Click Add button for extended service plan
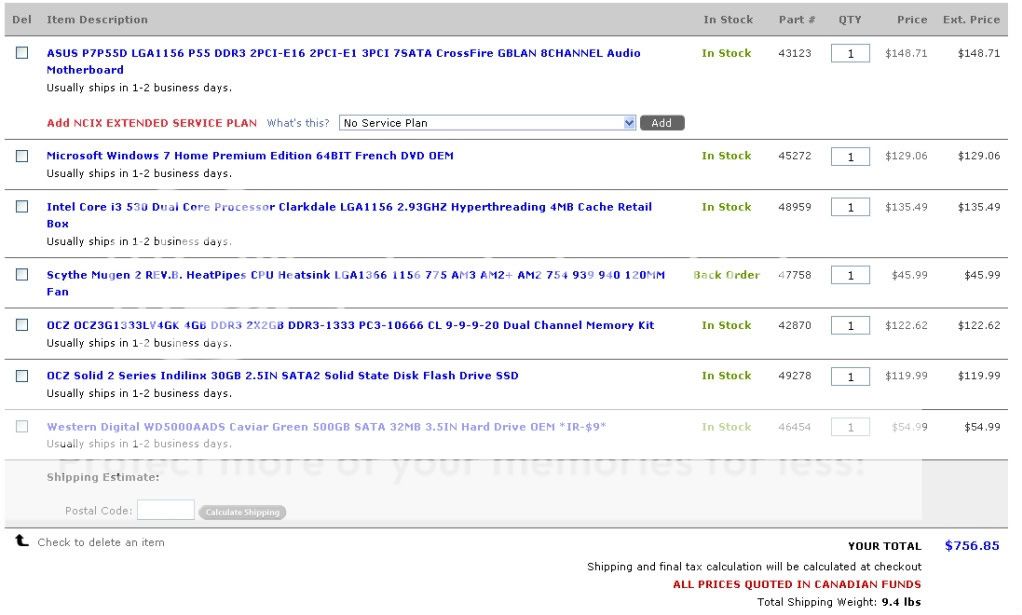The width and height of the screenshot is (1022, 615). pos(662,122)
